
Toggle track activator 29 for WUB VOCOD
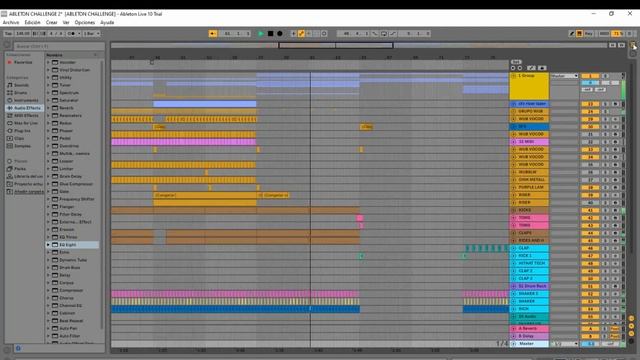(590, 119)
